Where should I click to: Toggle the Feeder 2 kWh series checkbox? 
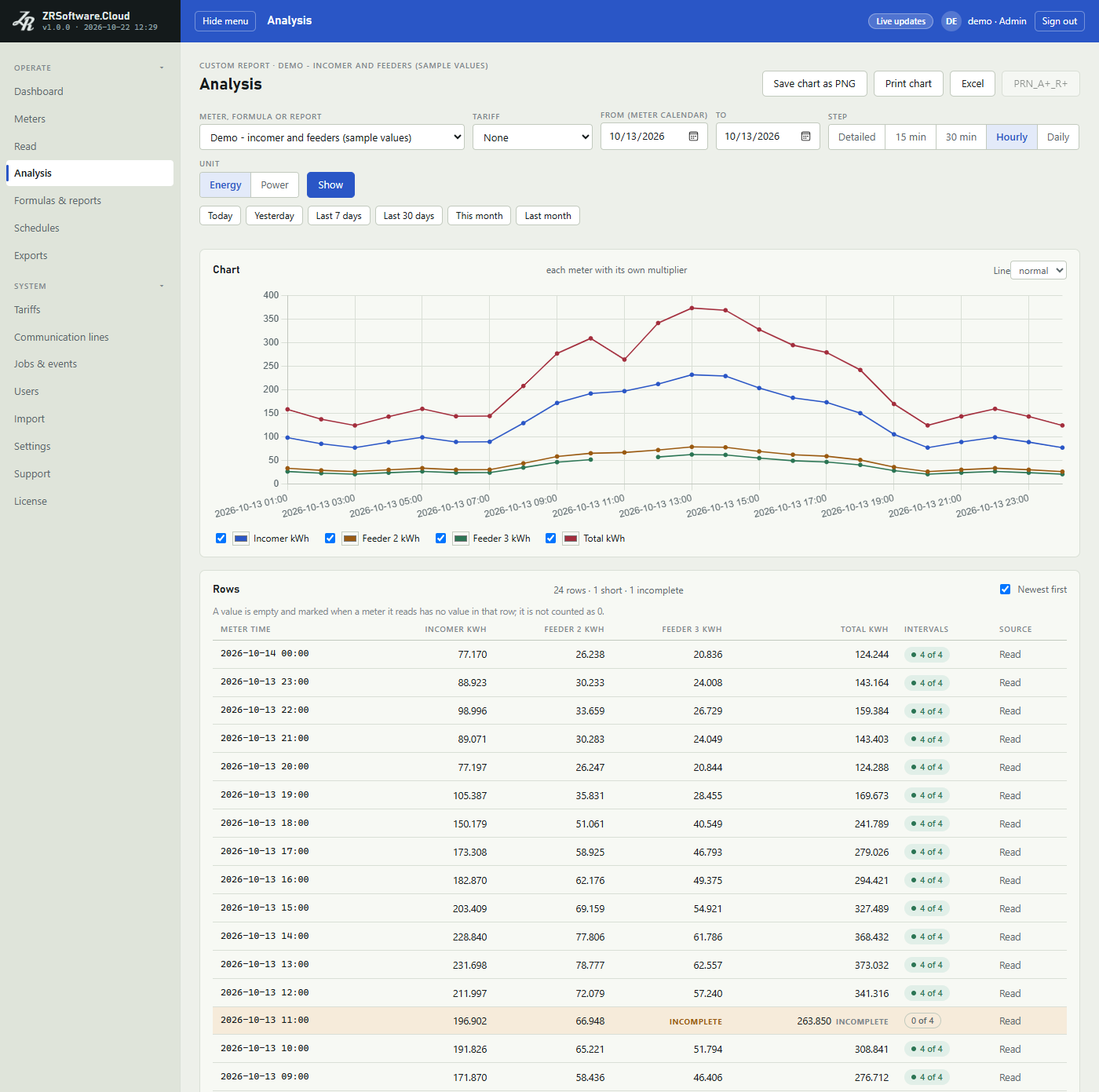tap(330, 539)
